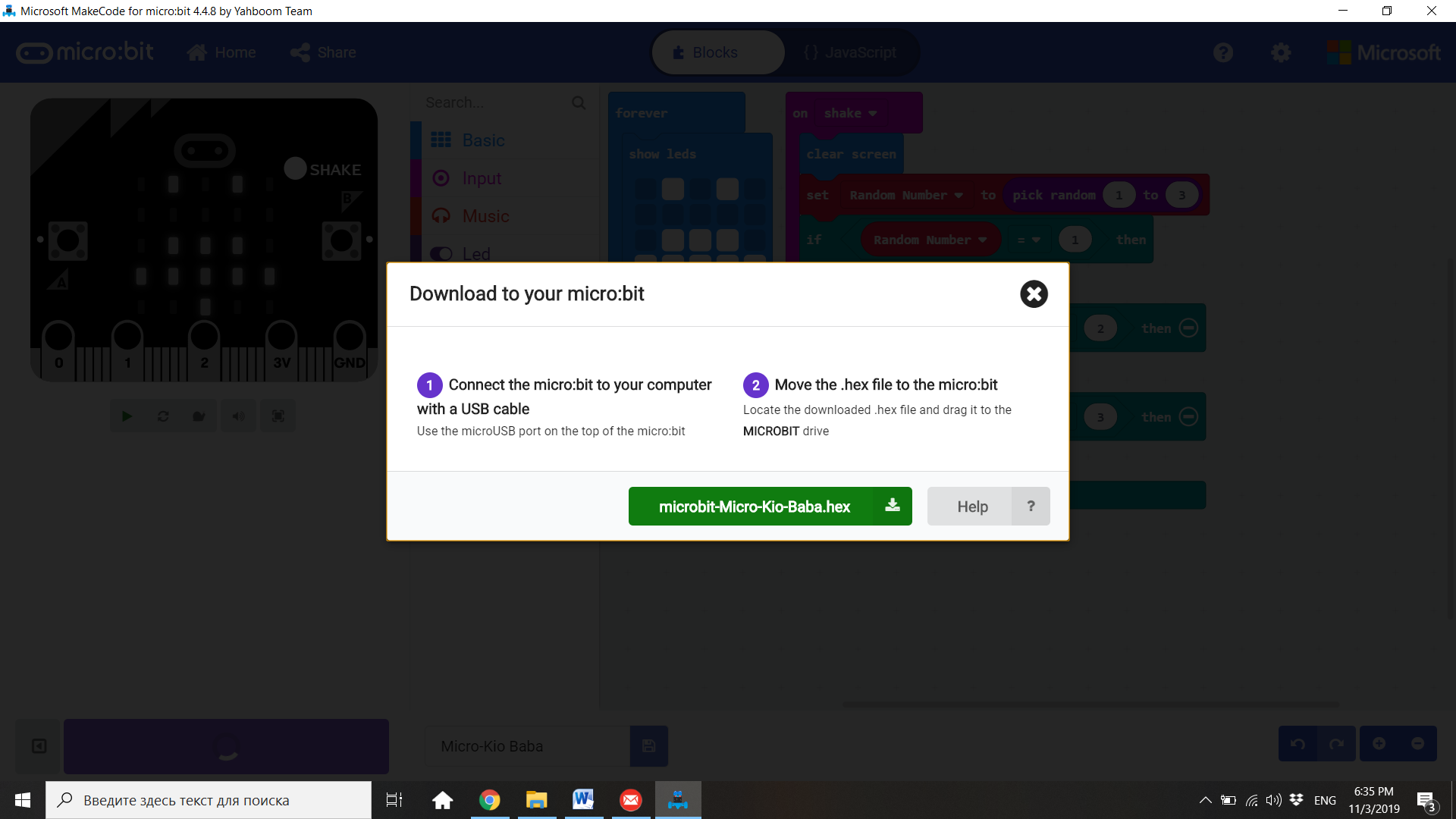Save the project using the disk icon
1456x819 pixels.
click(x=648, y=746)
